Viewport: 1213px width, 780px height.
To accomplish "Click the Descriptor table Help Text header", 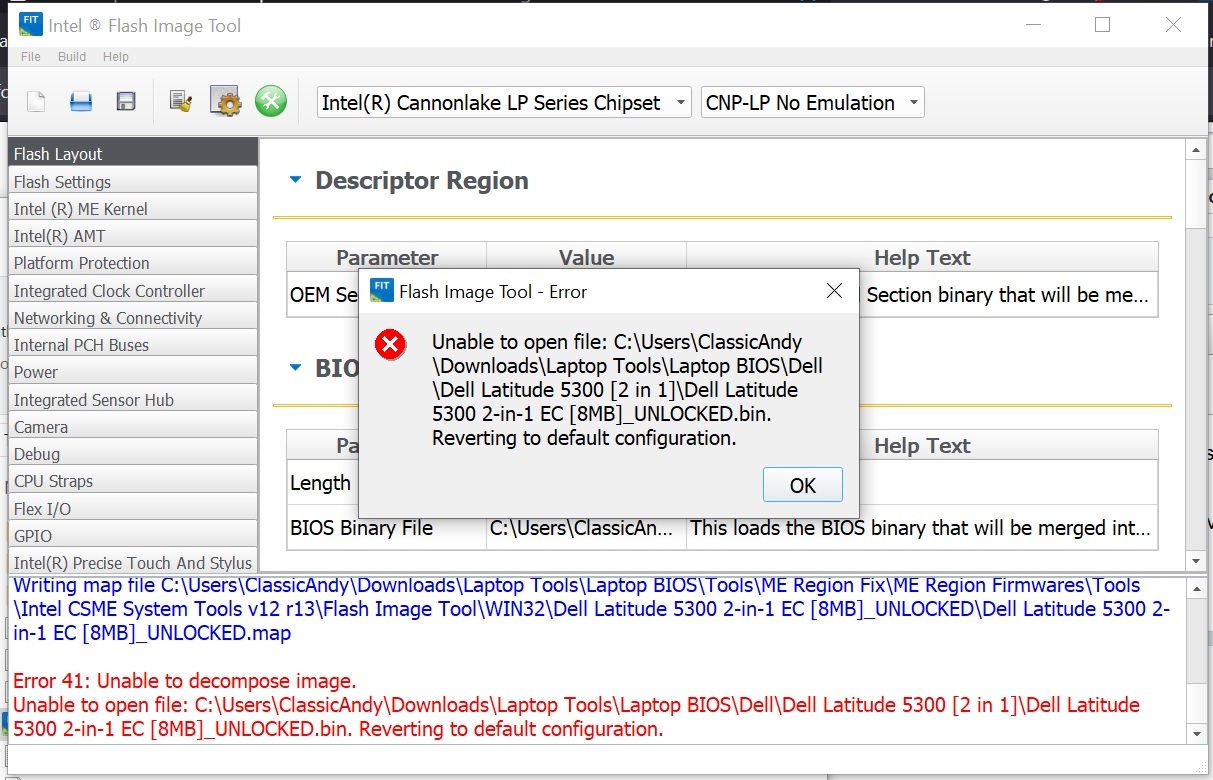I will pos(922,257).
